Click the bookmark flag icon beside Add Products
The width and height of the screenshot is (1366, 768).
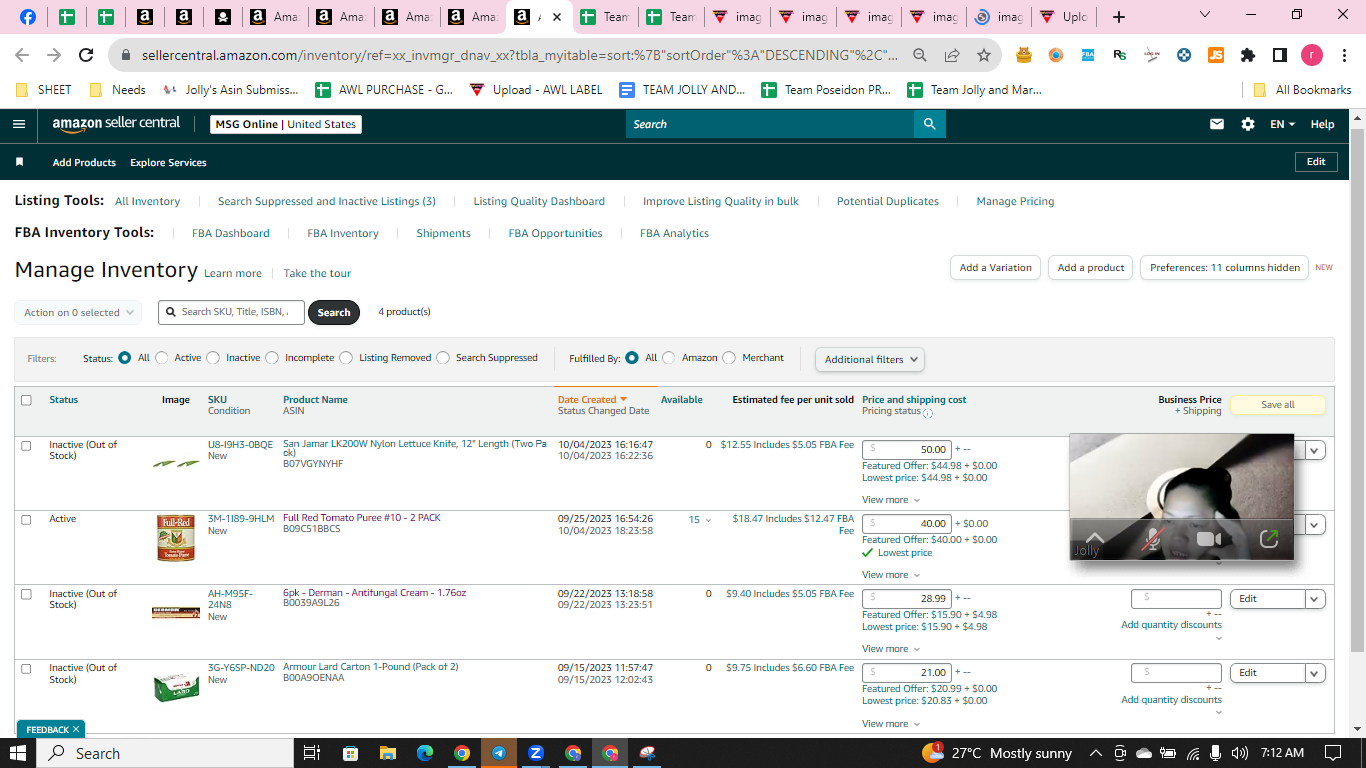tap(19, 162)
